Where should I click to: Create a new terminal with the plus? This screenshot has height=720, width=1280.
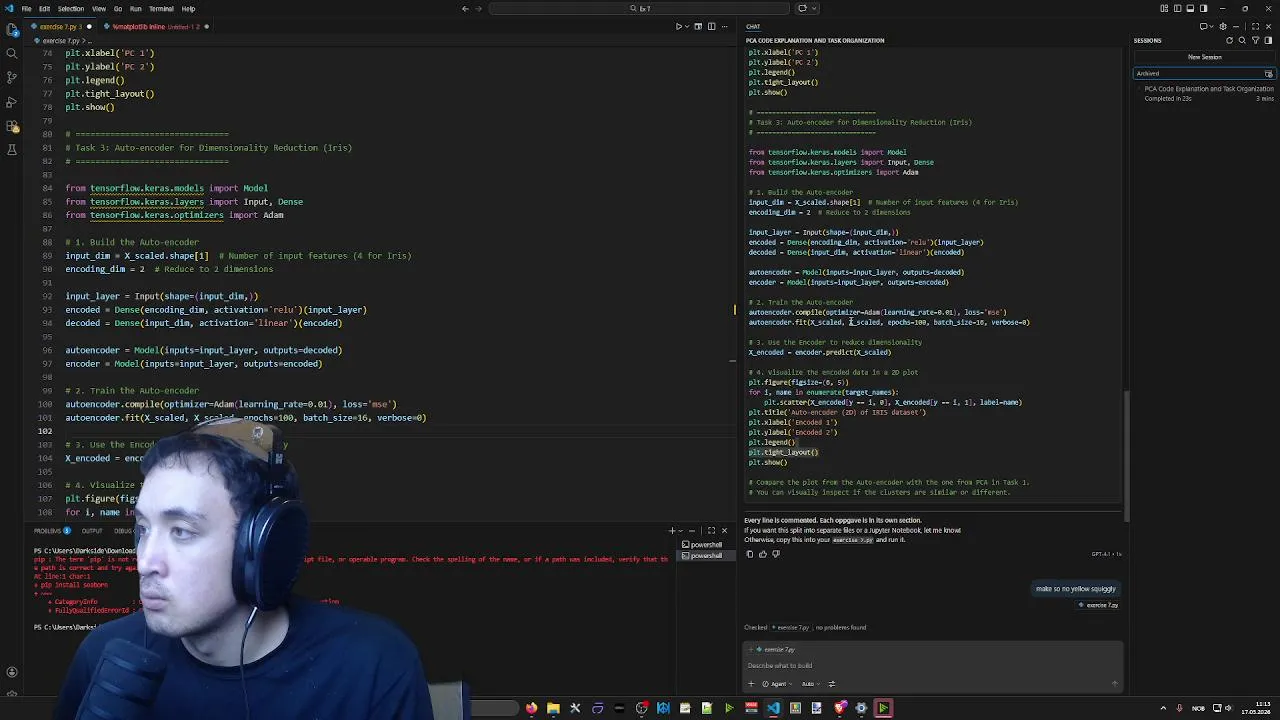(x=672, y=531)
